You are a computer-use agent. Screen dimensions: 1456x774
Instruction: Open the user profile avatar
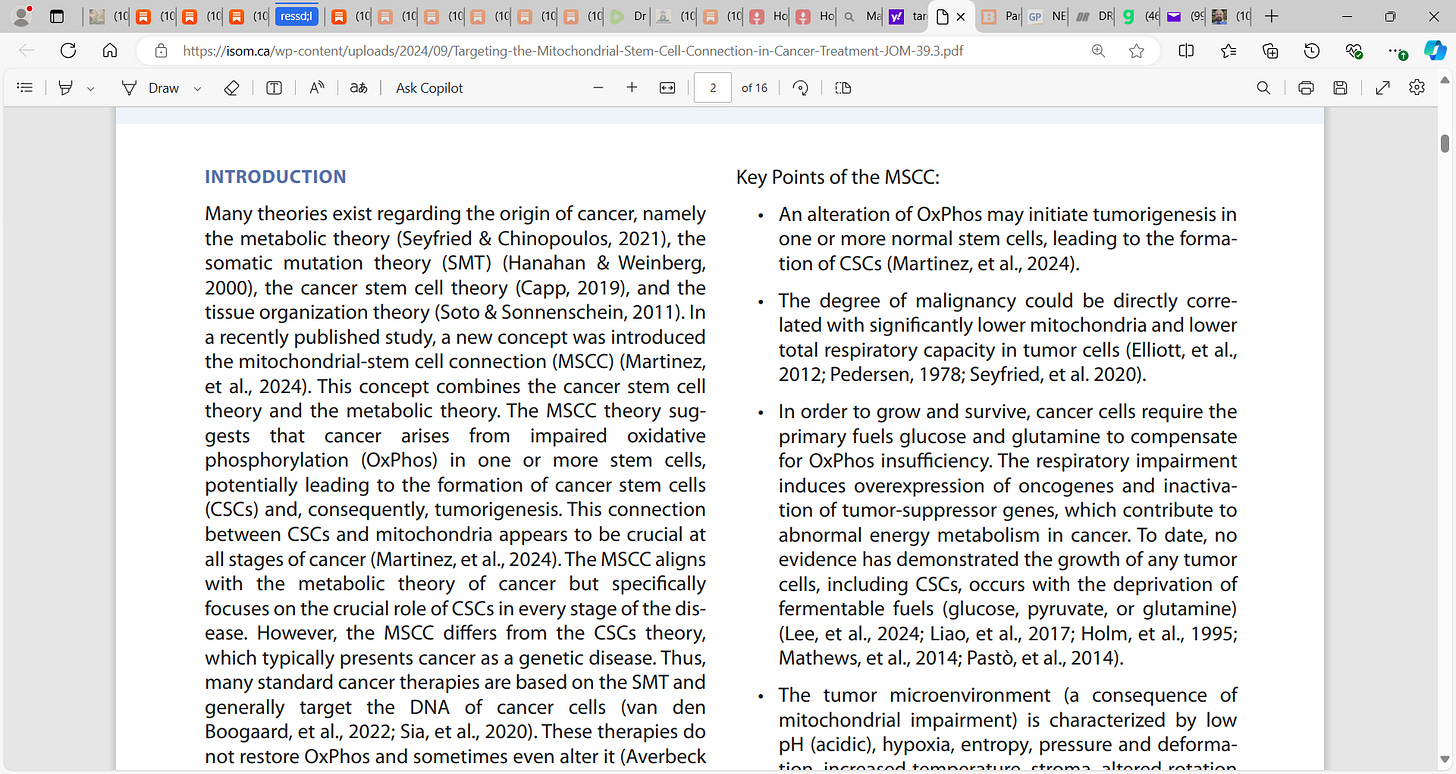[21, 16]
